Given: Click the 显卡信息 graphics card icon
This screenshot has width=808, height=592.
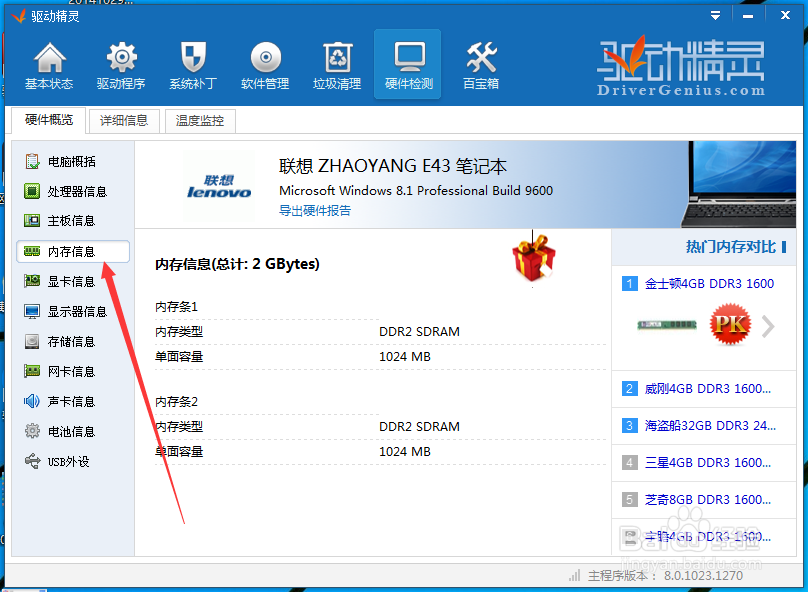Looking at the screenshot, I should 32,281.
